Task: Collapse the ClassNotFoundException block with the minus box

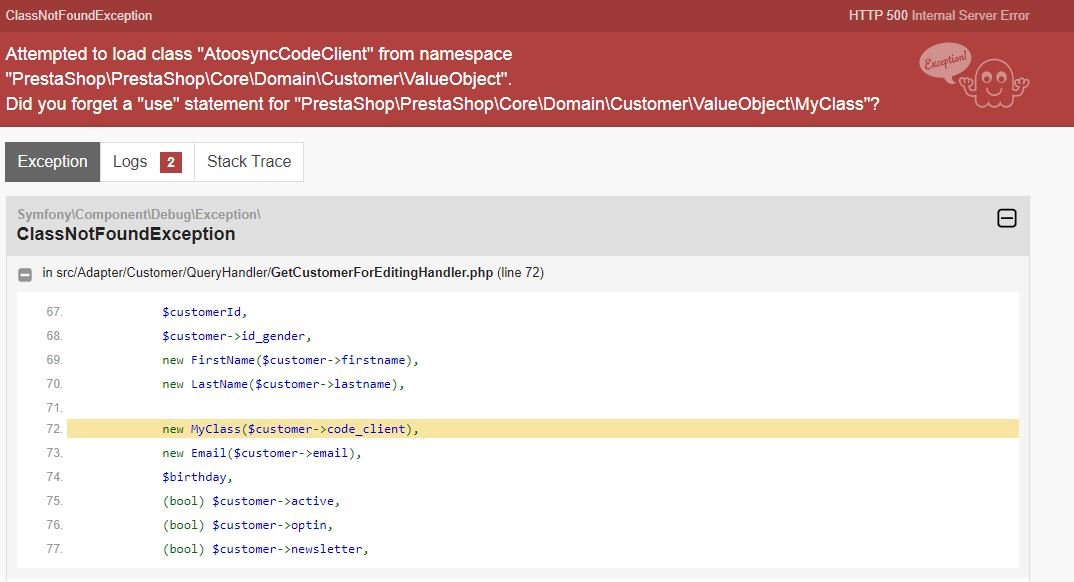Action: [1007, 218]
